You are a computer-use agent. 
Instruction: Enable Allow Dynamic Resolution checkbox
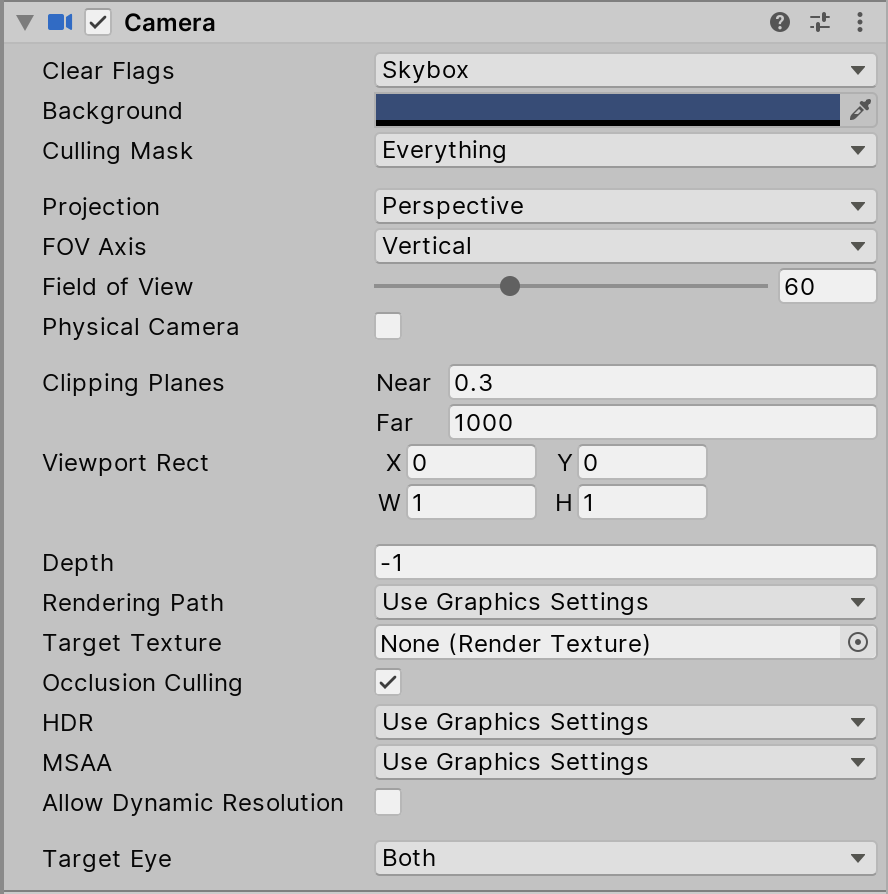point(388,802)
